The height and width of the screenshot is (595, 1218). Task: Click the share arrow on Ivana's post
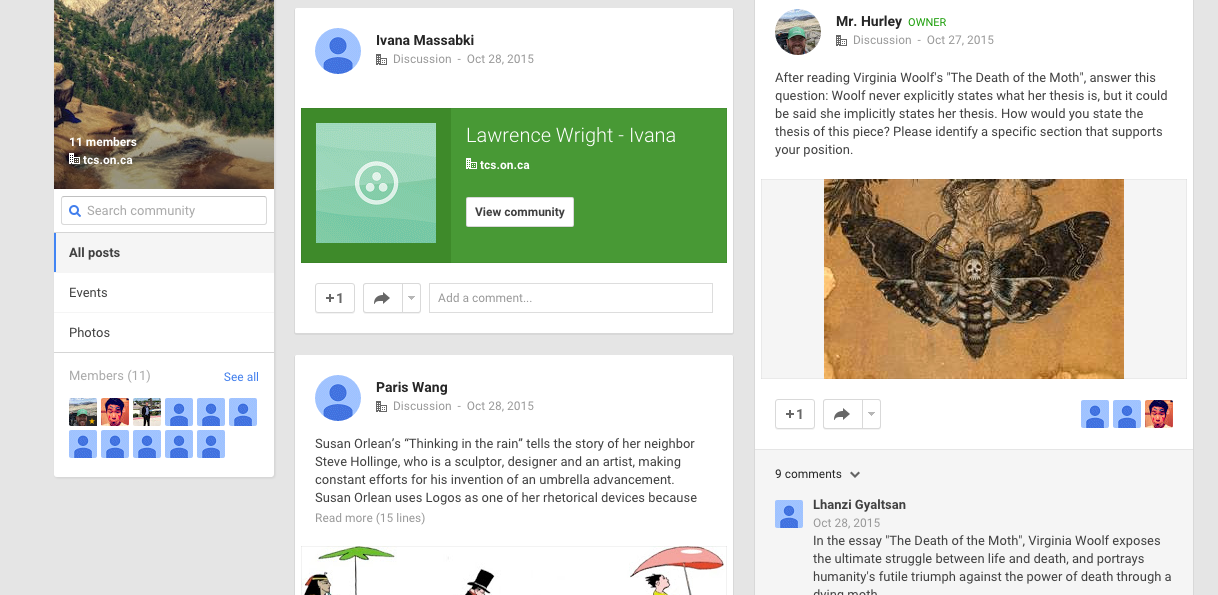click(382, 298)
